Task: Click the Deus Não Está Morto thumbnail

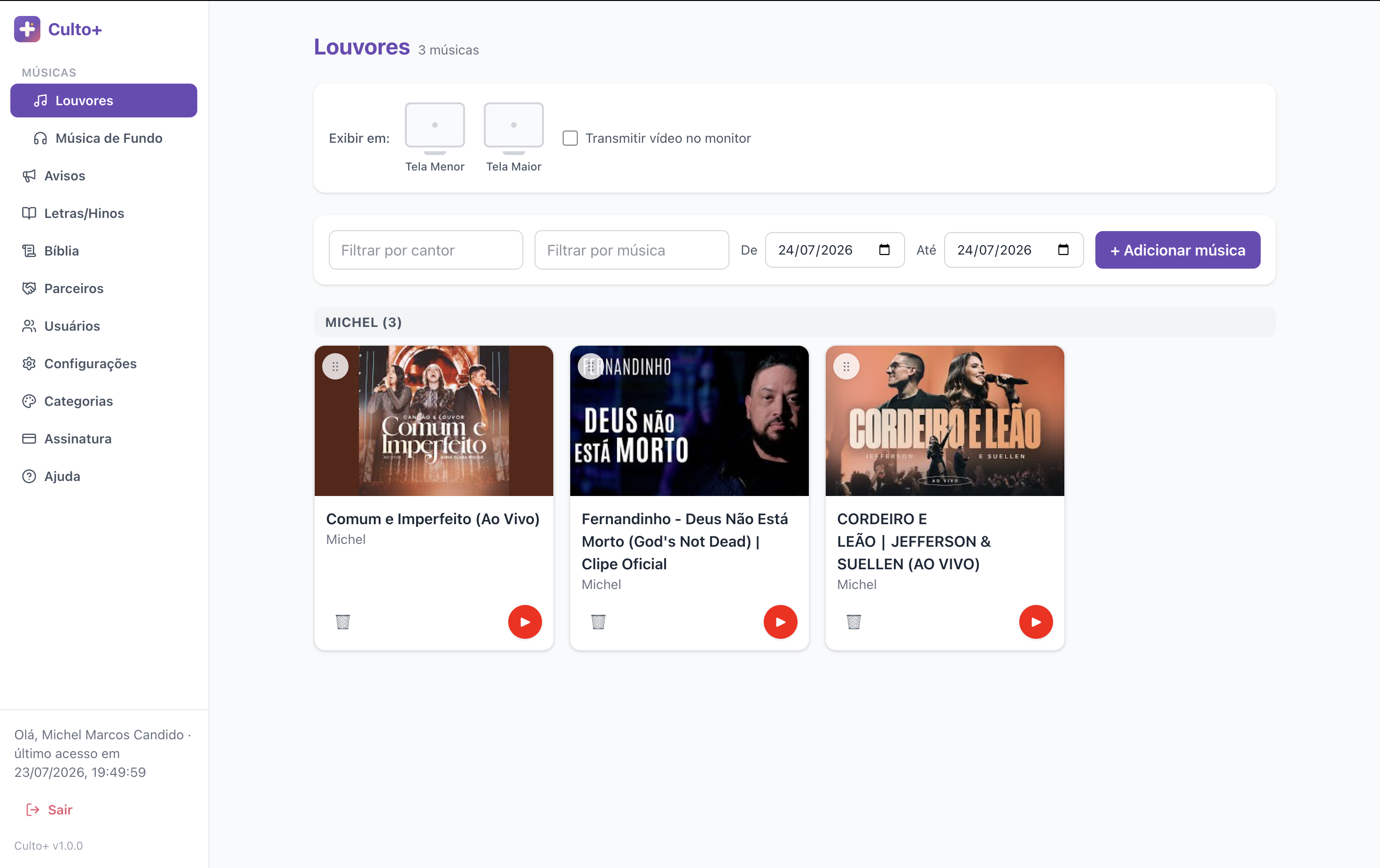Action: [x=690, y=420]
